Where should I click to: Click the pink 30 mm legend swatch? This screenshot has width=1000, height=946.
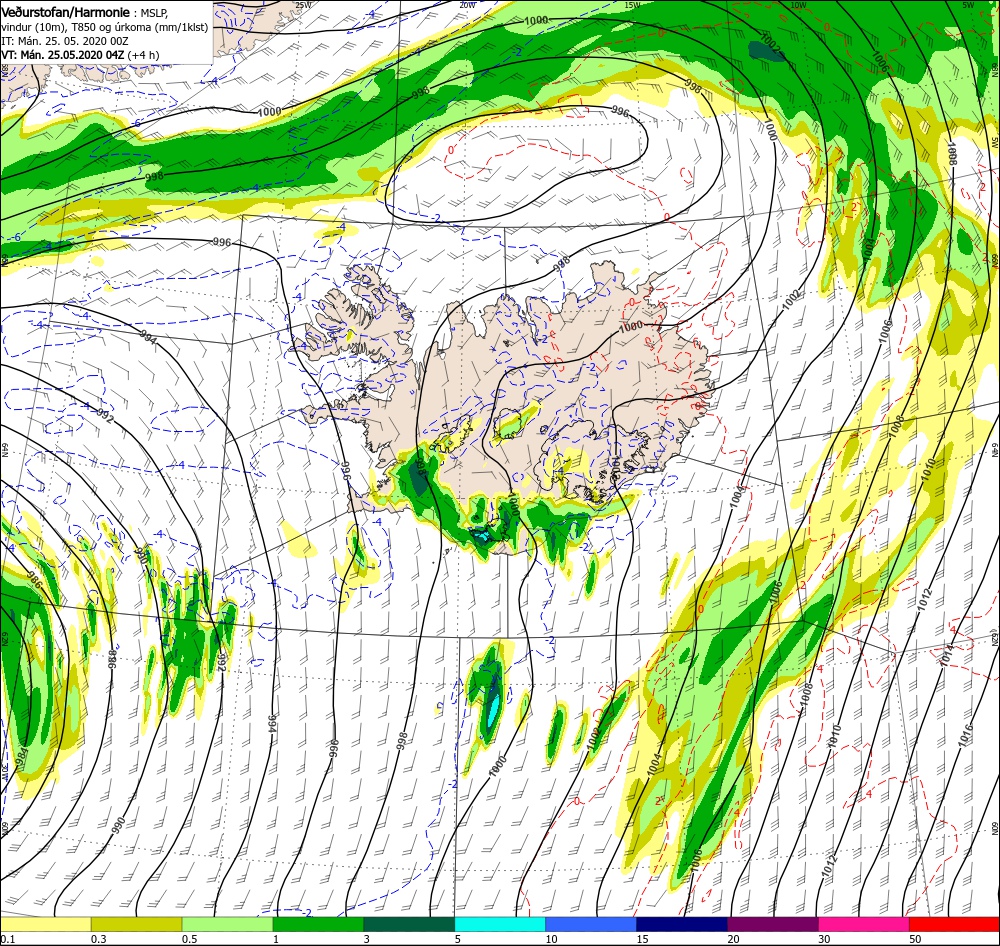tap(864, 924)
